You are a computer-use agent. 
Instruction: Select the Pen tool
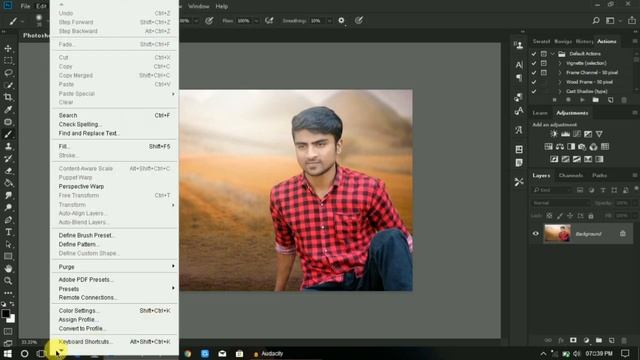(x=8, y=220)
